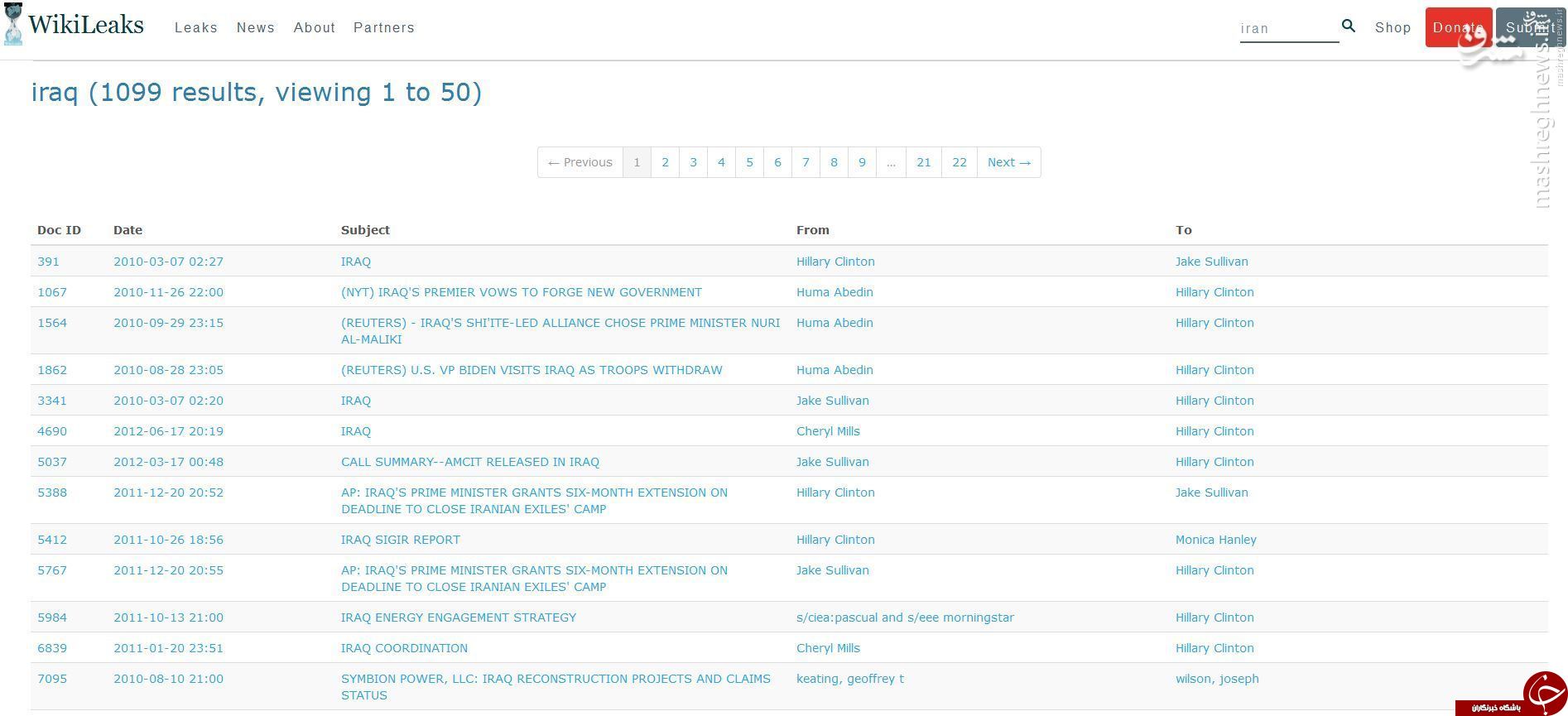Open the Reuters Shi'ite-led alliance subject link

pos(560,331)
